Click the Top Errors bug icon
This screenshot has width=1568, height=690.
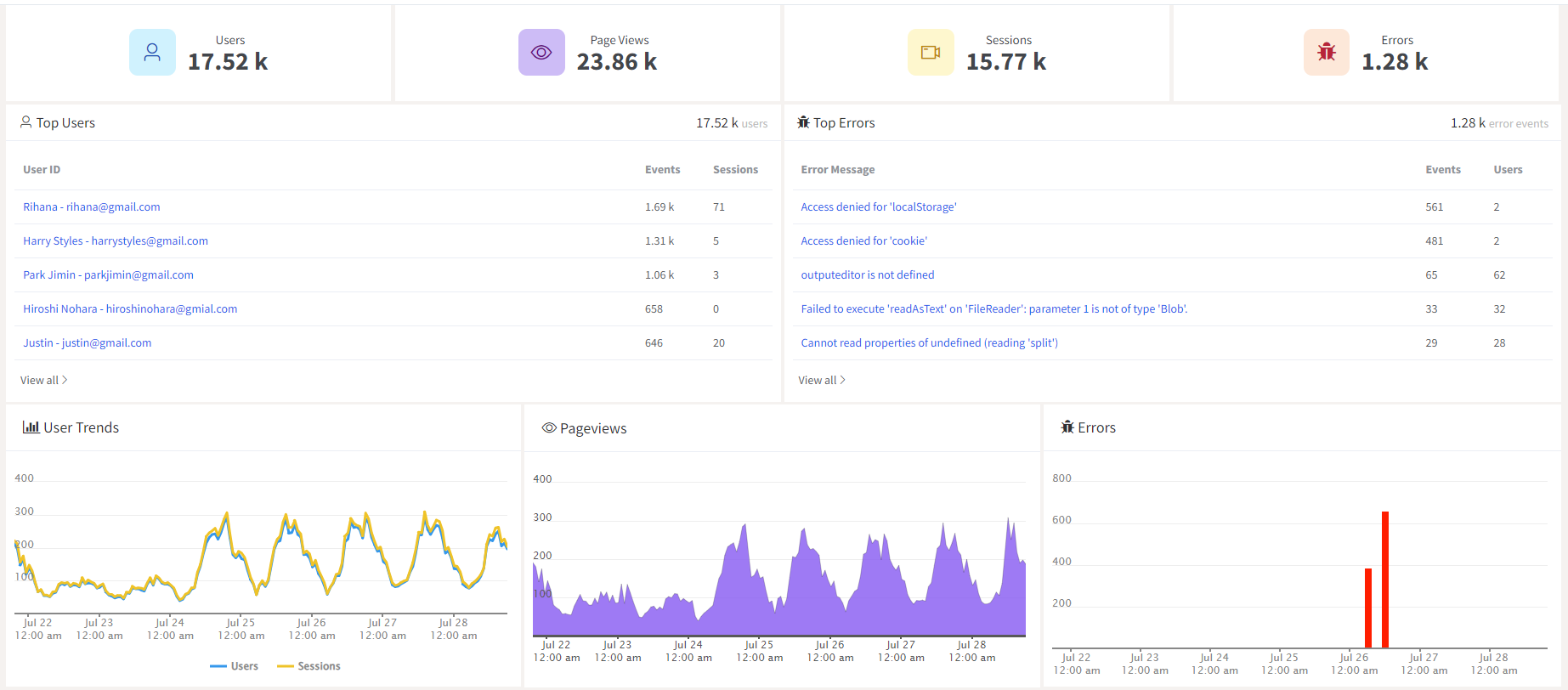pyautogui.click(x=803, y=122)
